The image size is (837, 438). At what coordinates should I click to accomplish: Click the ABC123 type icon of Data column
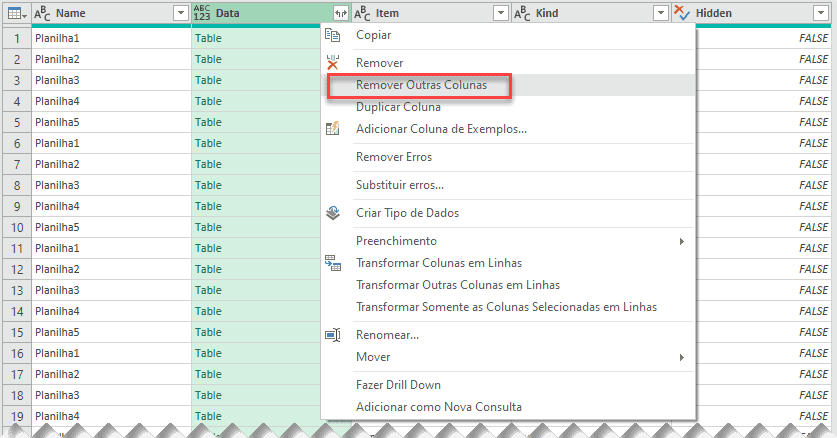click(x=202, y=13)
